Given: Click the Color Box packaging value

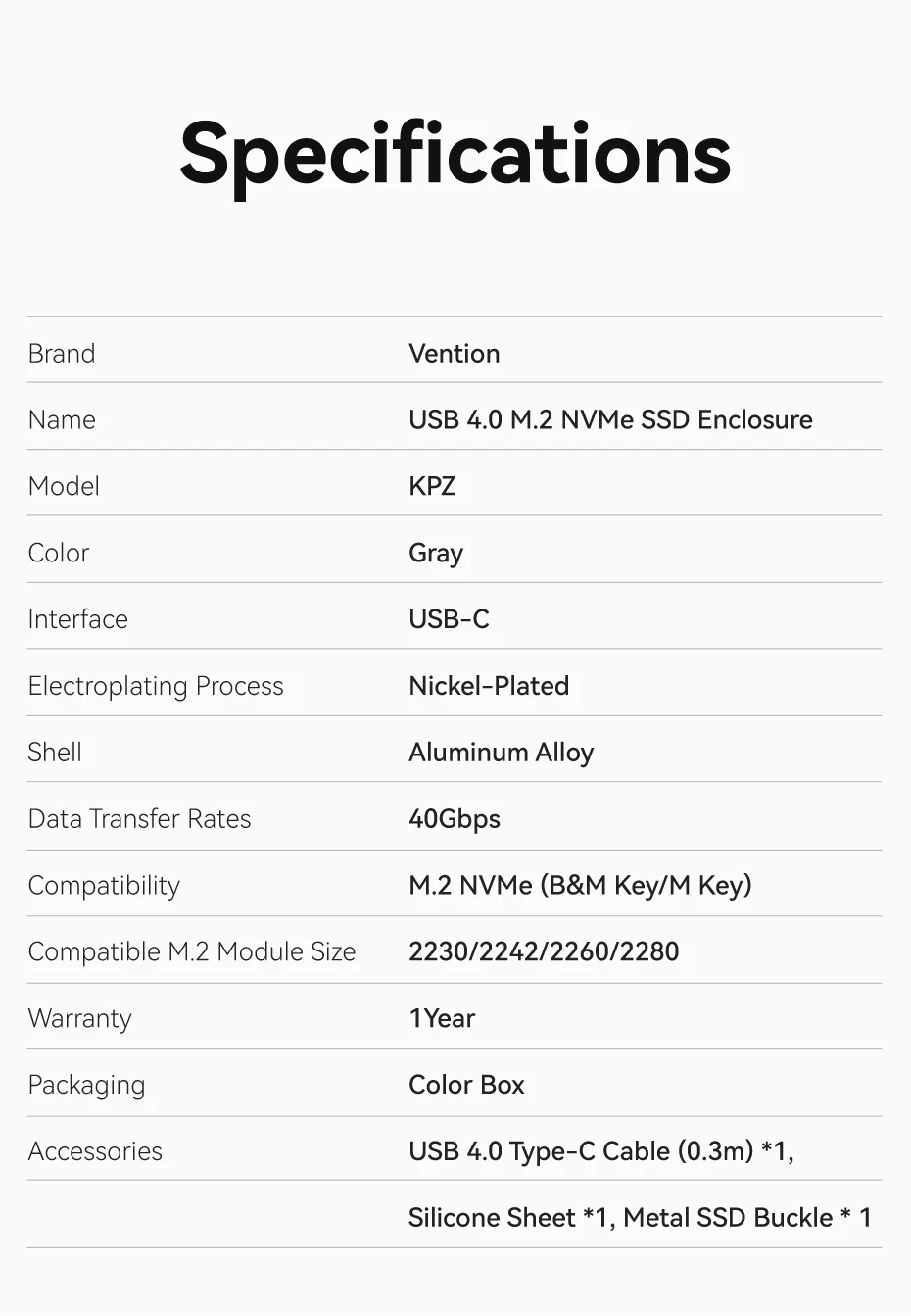Looking at the screenshot, I should coord(466,1085).
